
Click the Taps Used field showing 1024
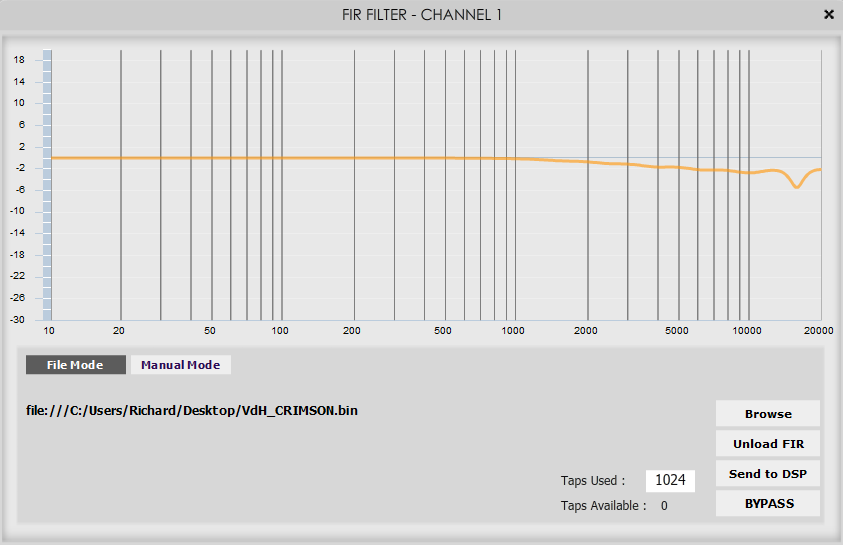tap(670, 480)
